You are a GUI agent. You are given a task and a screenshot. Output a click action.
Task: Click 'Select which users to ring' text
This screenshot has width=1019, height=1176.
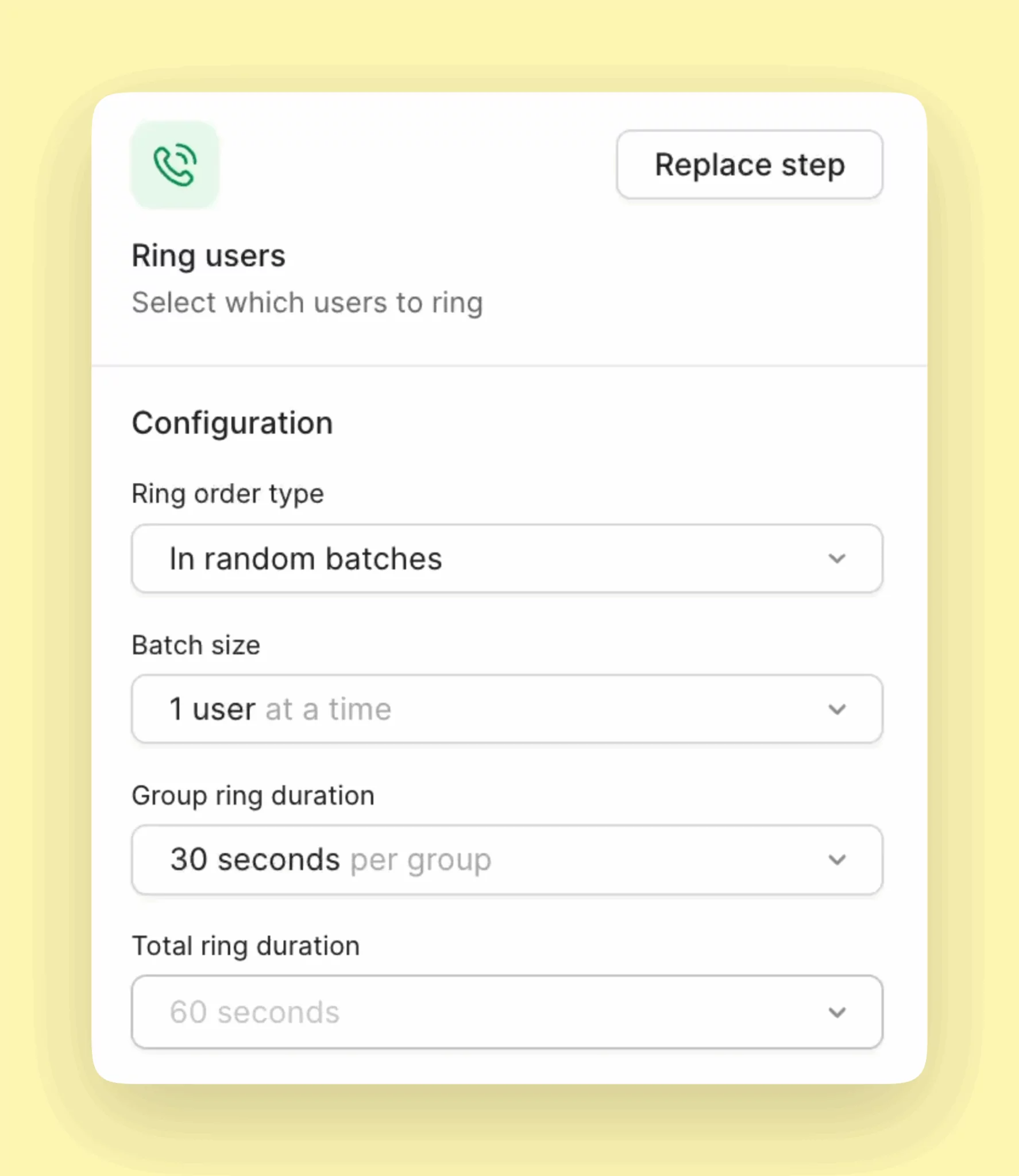click(x=307, y=303)
